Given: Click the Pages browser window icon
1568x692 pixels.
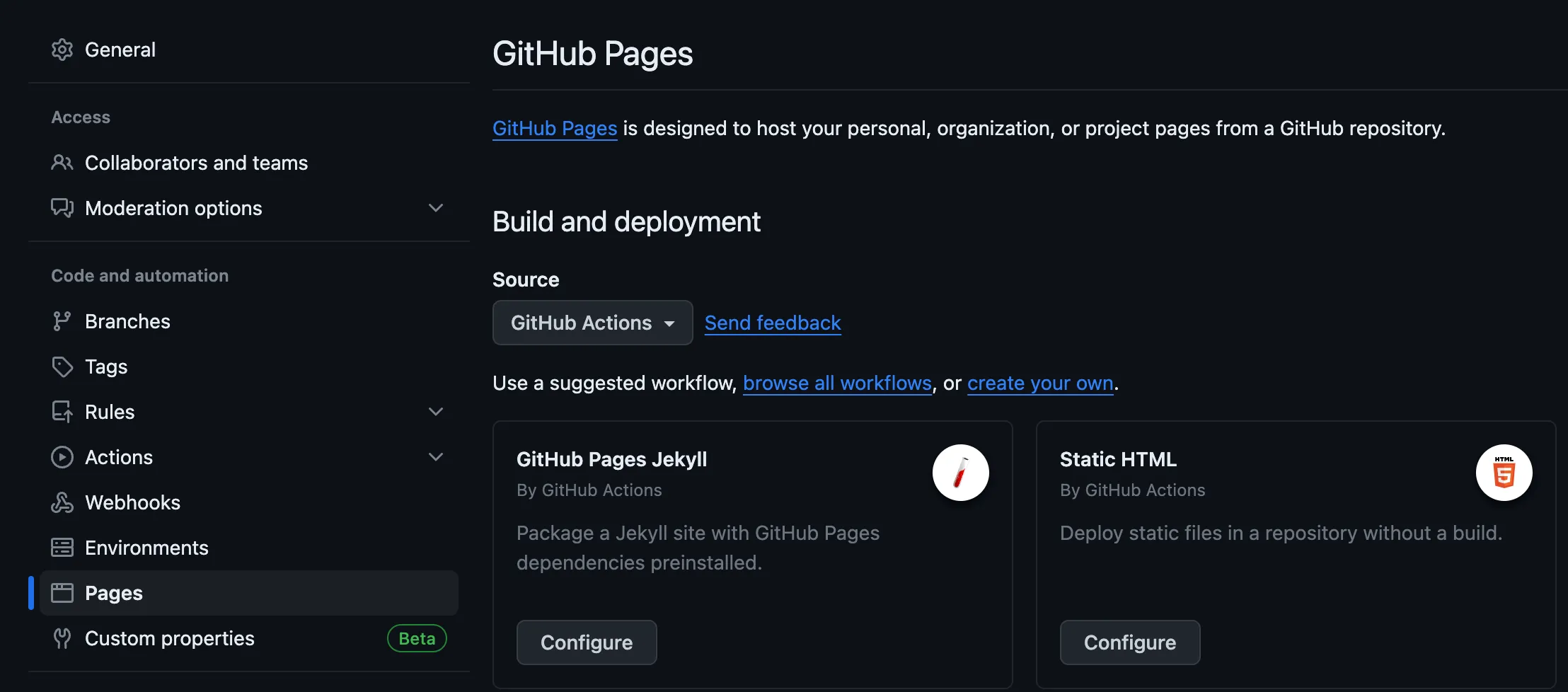Looking at the screenshot, I should click(62, 592).
